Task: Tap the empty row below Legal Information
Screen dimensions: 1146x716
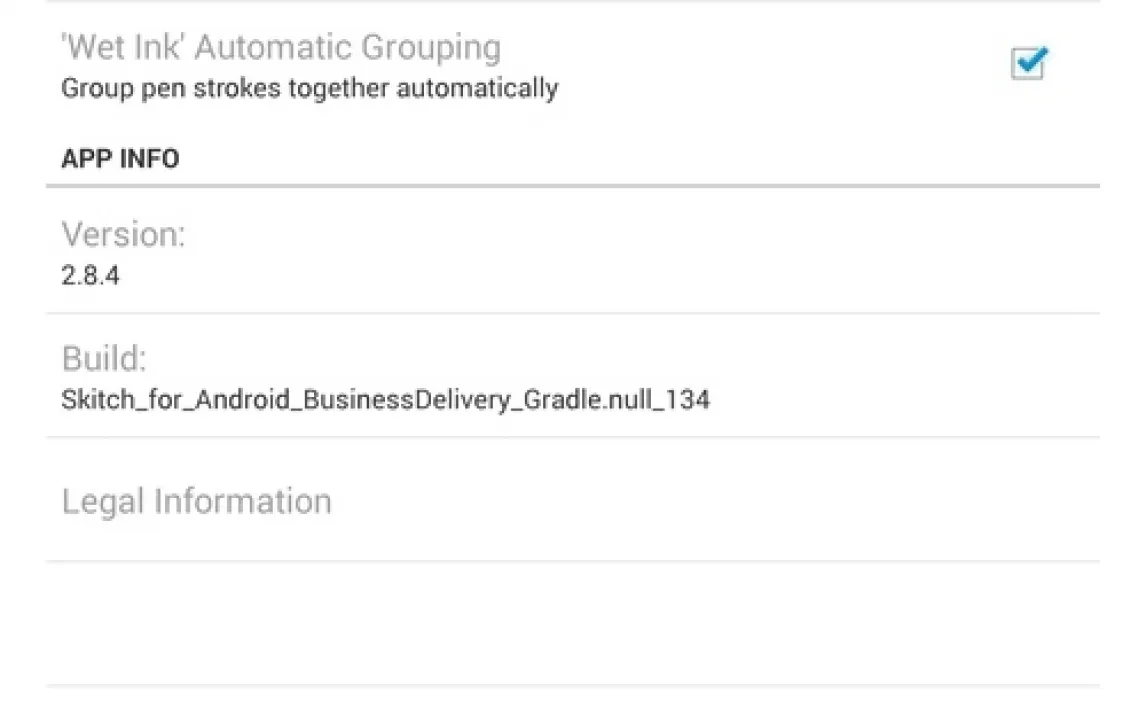Action: [x=572, y=623]
